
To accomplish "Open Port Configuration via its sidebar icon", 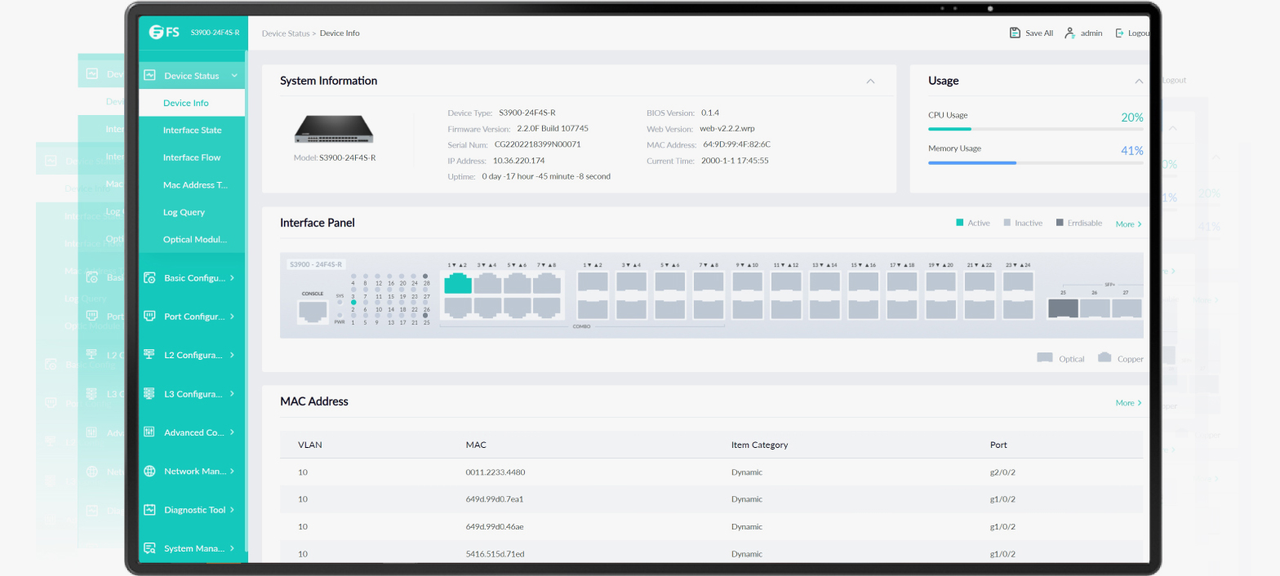I will [x=150, y=316].
